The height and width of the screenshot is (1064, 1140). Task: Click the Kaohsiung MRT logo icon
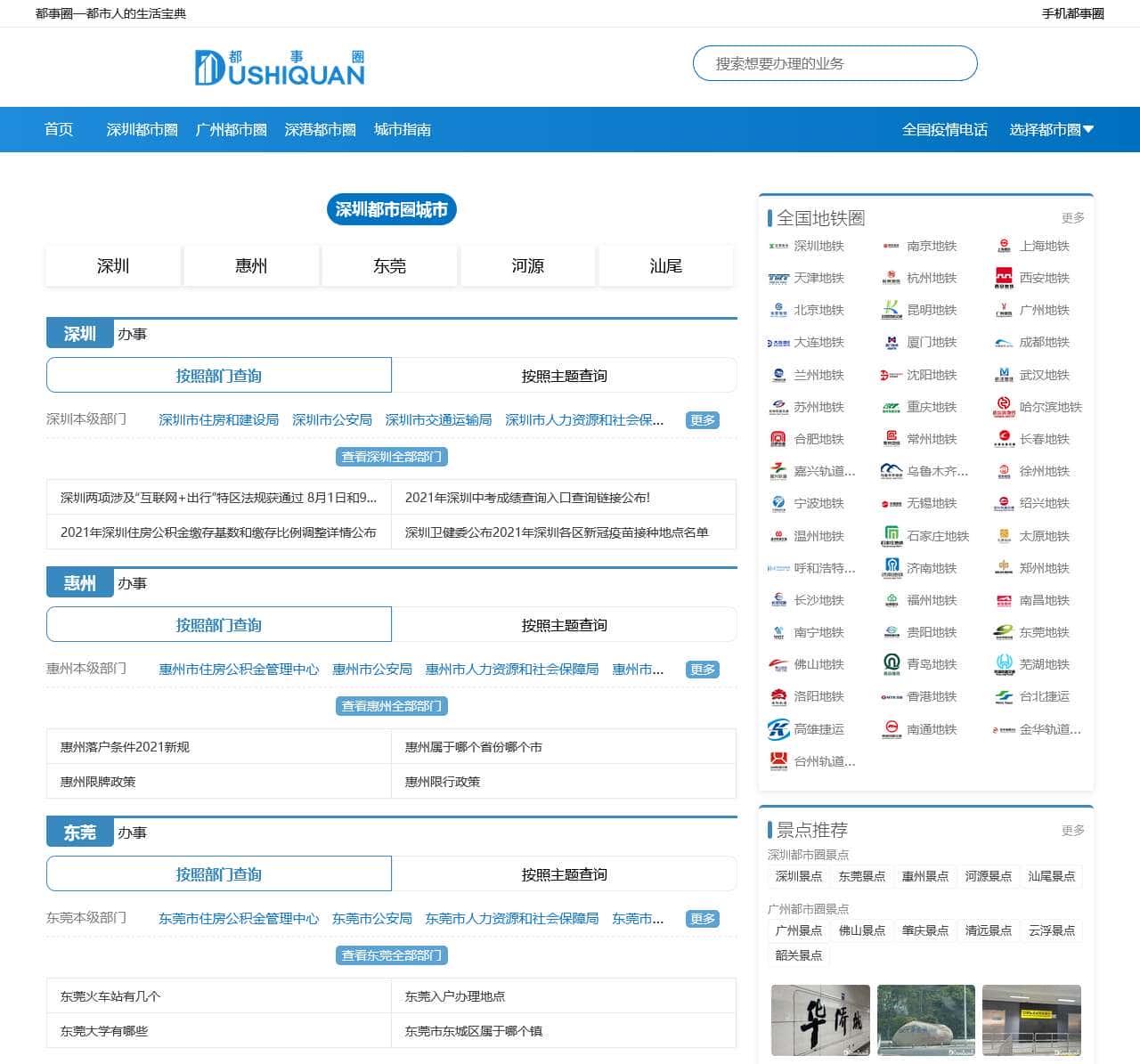(x=778, y=730)
